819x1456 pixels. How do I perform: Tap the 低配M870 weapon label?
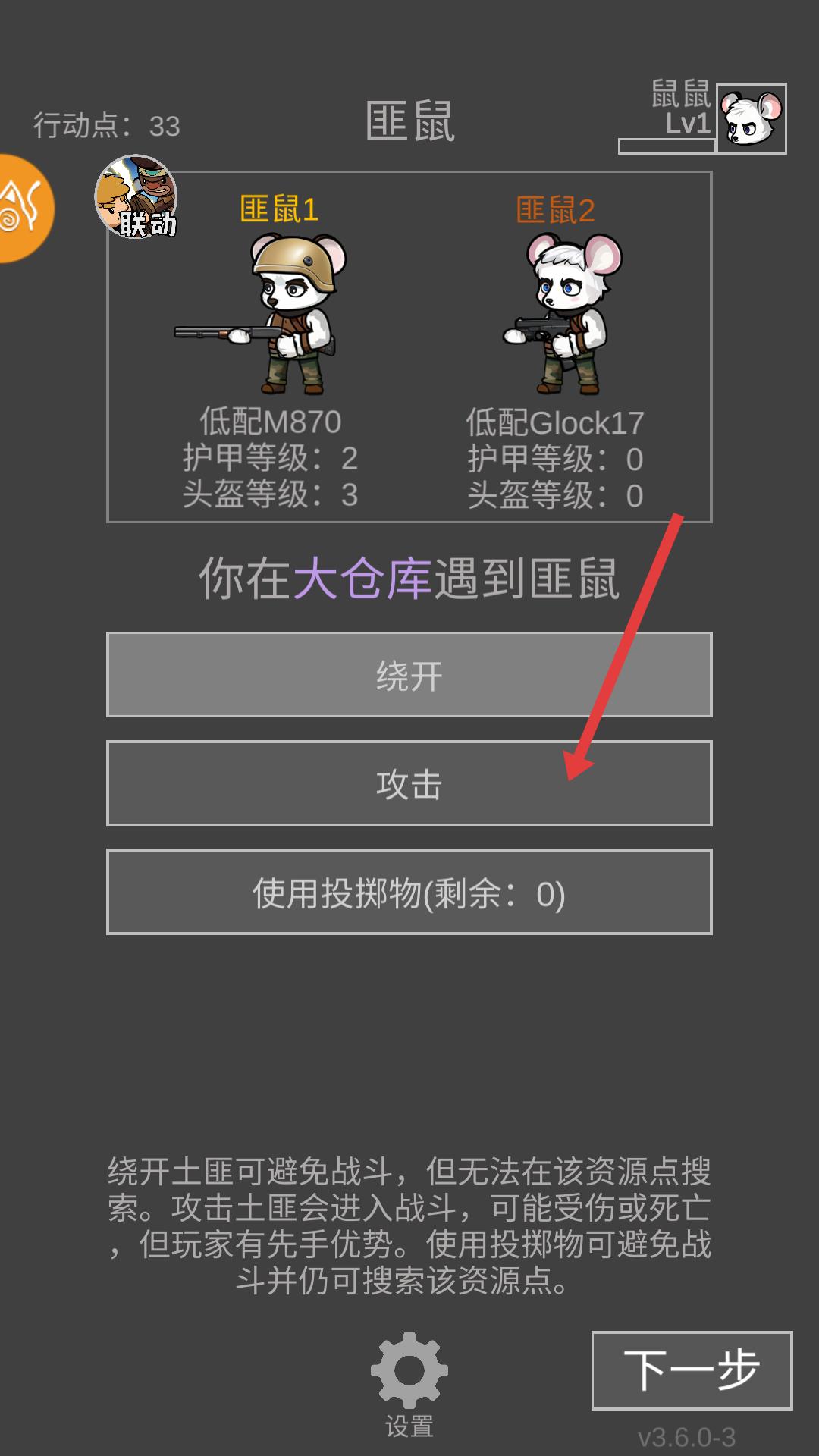[270, 422]
